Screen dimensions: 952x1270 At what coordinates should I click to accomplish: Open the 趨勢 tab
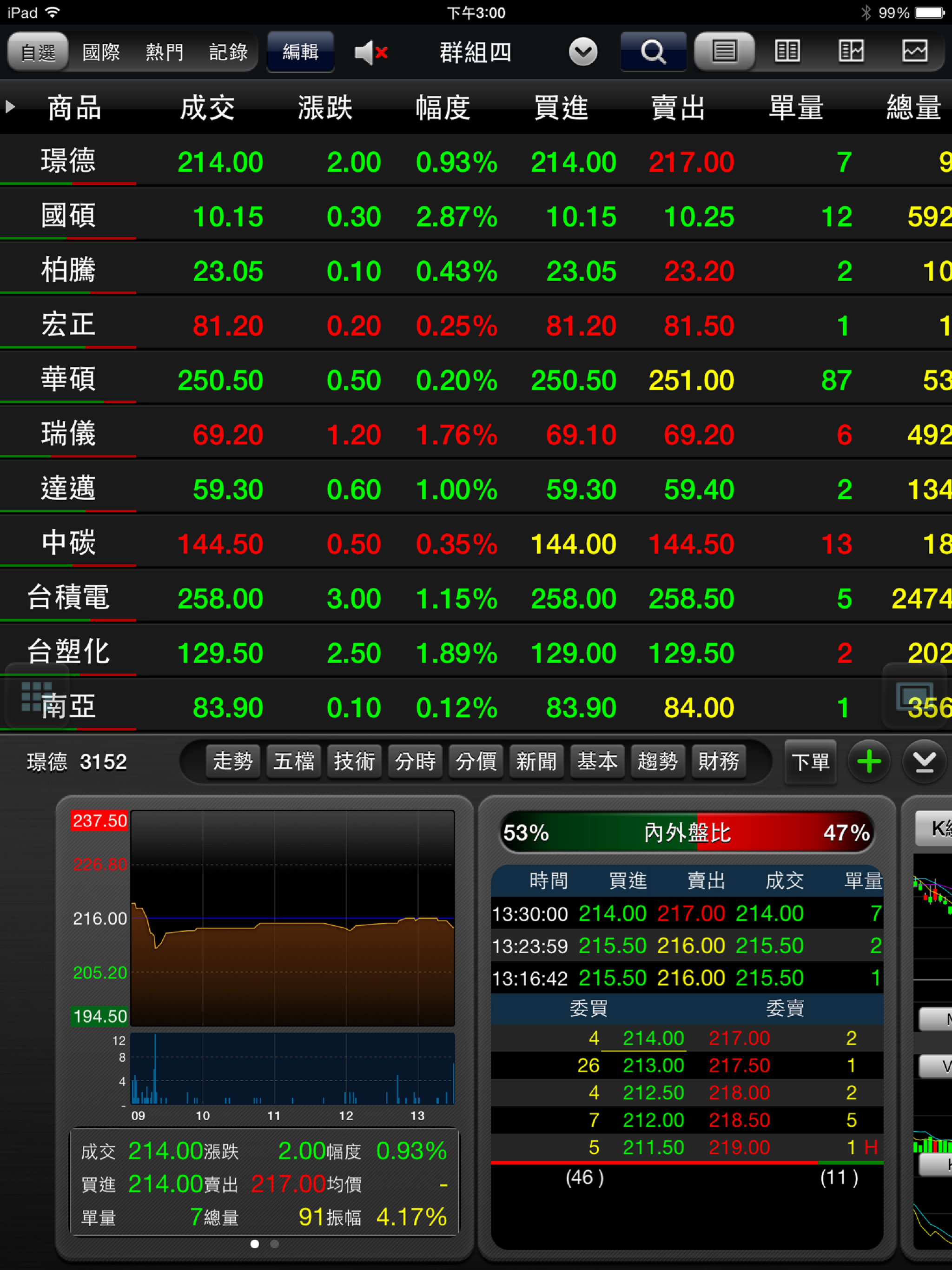pos(658,761)
